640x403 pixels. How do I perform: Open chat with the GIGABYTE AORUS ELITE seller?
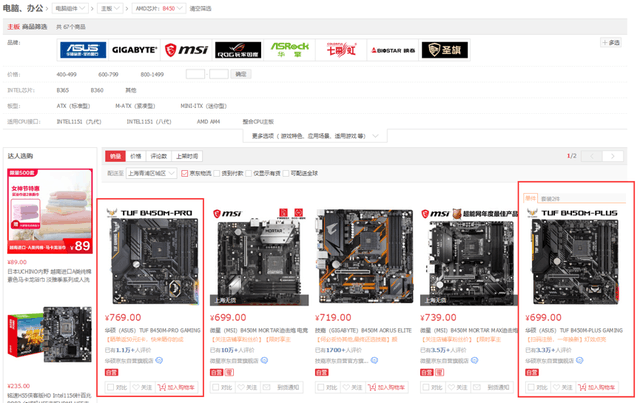374,361
